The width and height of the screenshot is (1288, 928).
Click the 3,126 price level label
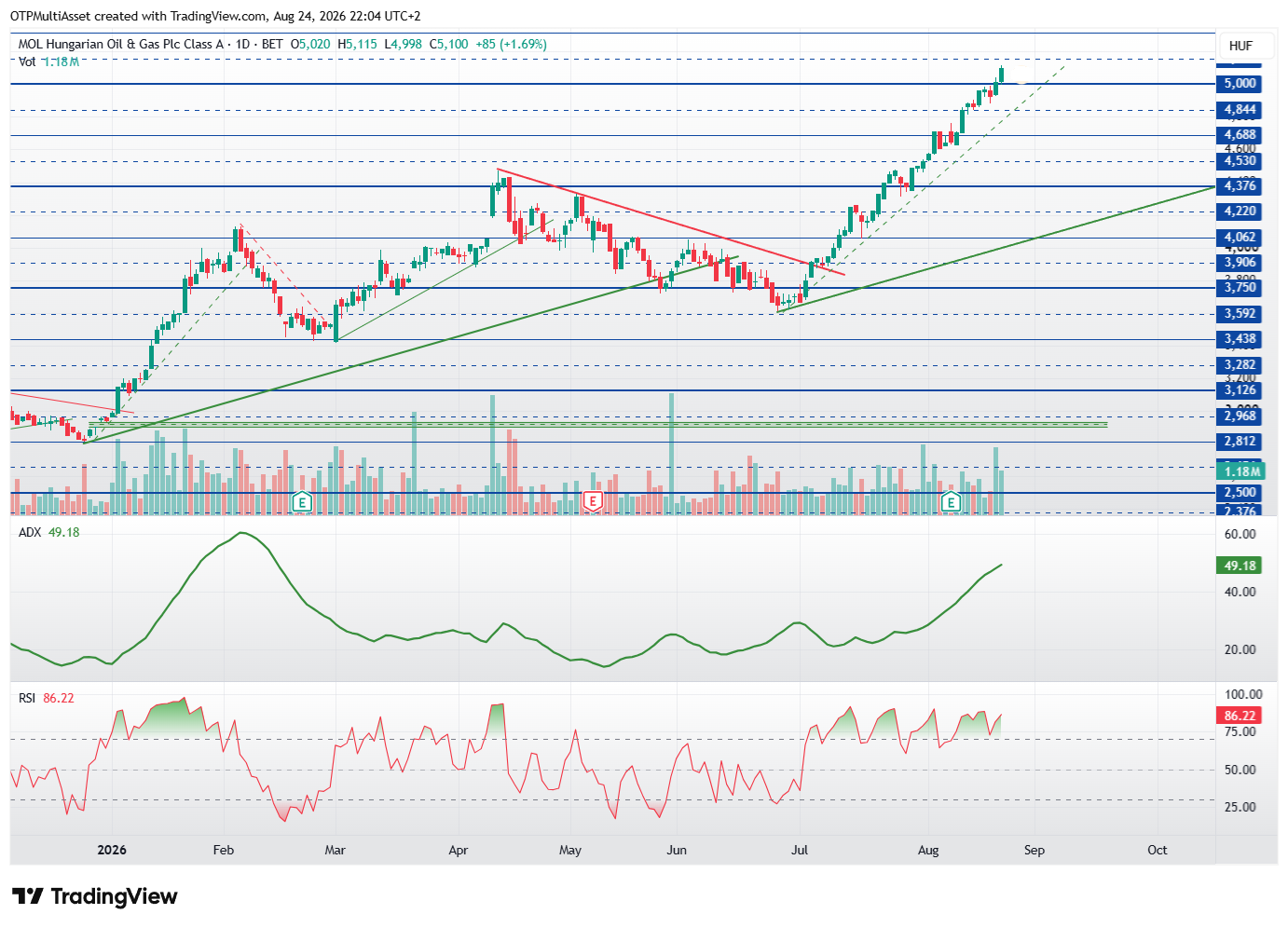pos(1240,390)
